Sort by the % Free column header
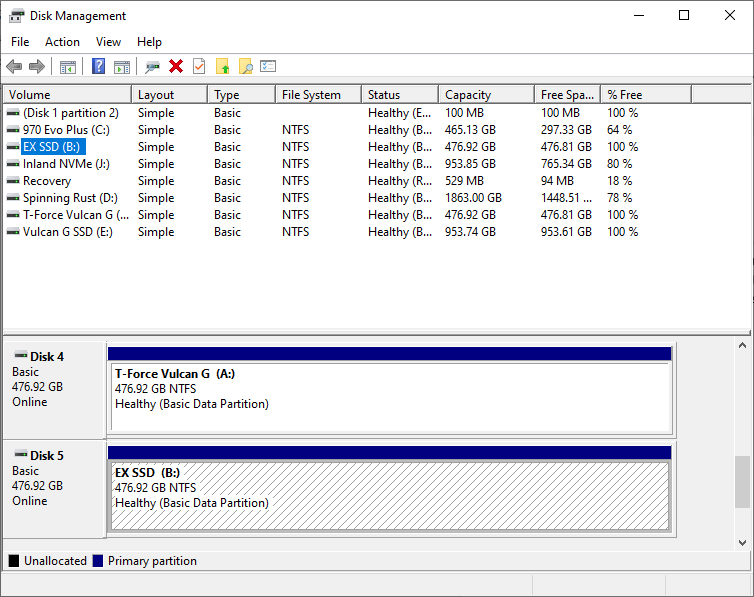754x597 pixels. [646, 95]
